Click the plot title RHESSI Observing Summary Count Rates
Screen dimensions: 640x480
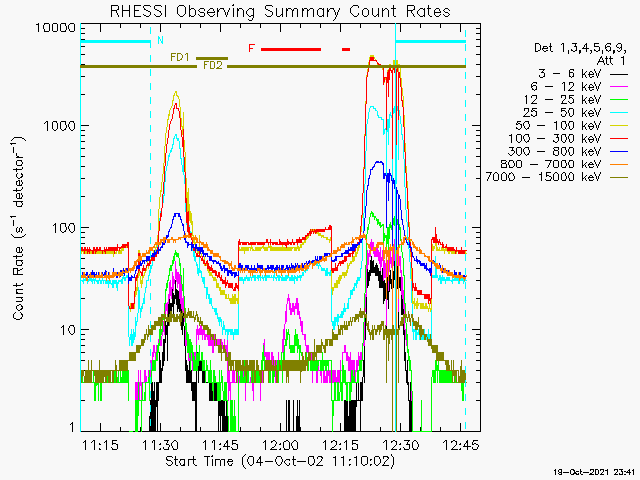coord(280,11)
